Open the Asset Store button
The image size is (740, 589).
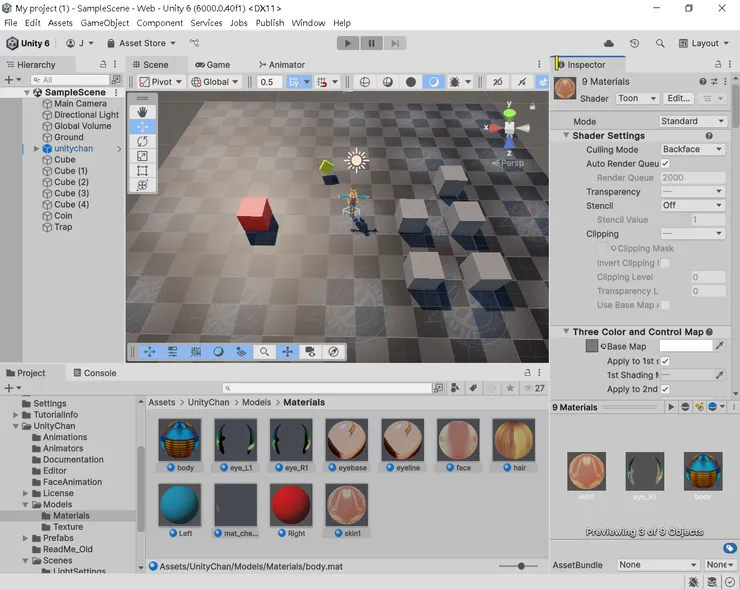click(141, 44)
